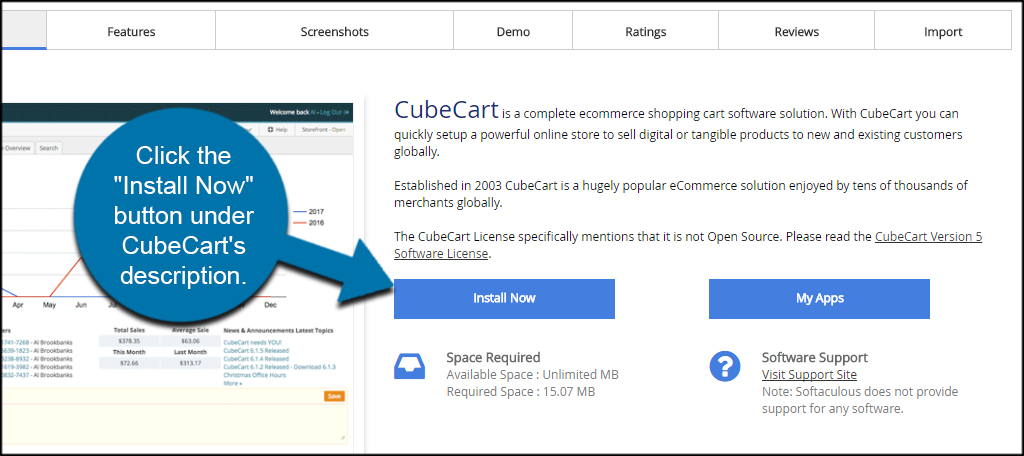The width and height of the screenshot is (1024, 456).
Task: Click the Space Required inbox icon
Action: pos(409,366)
